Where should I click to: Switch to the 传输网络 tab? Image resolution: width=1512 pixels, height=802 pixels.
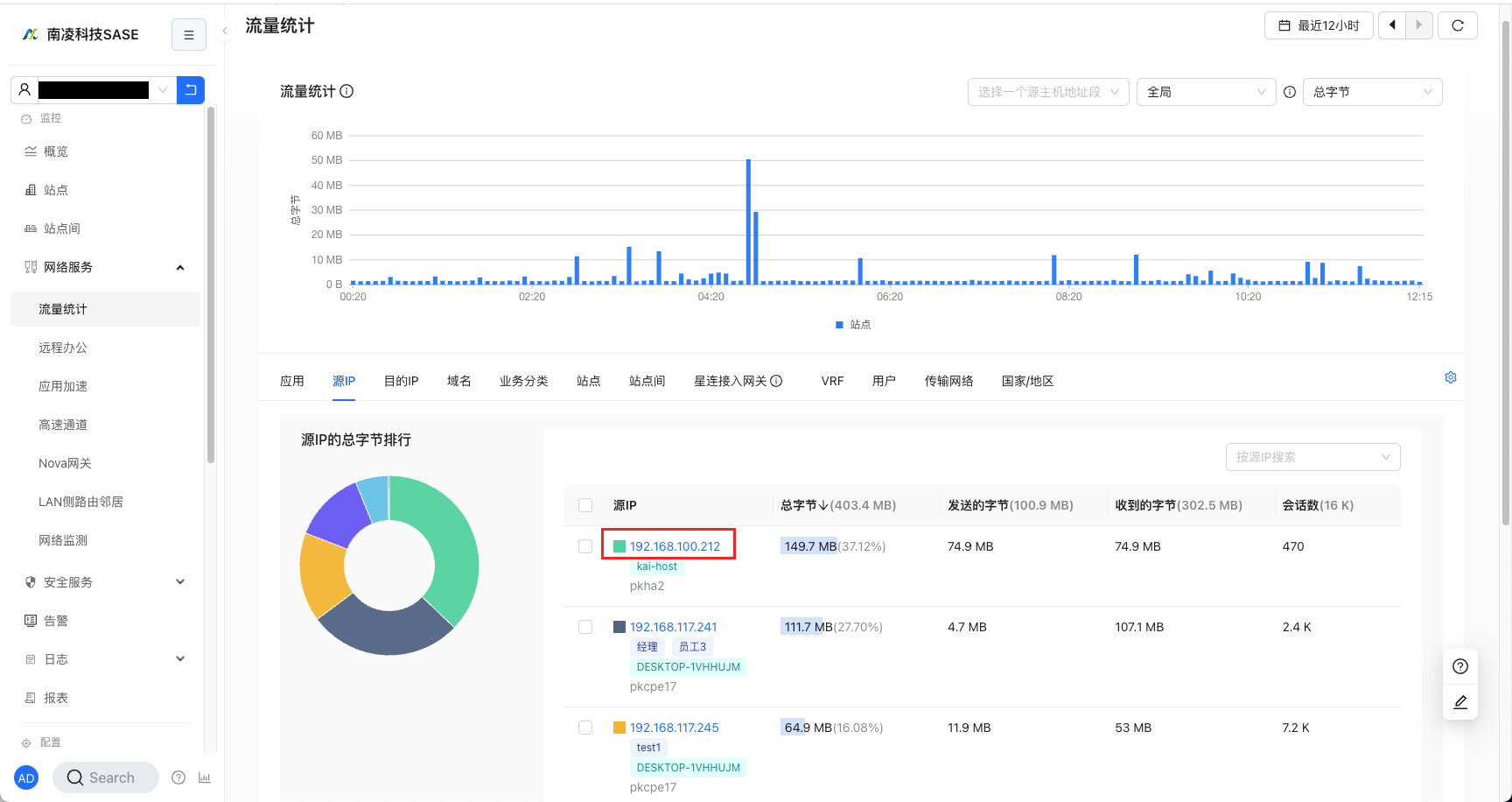(949, 381)
